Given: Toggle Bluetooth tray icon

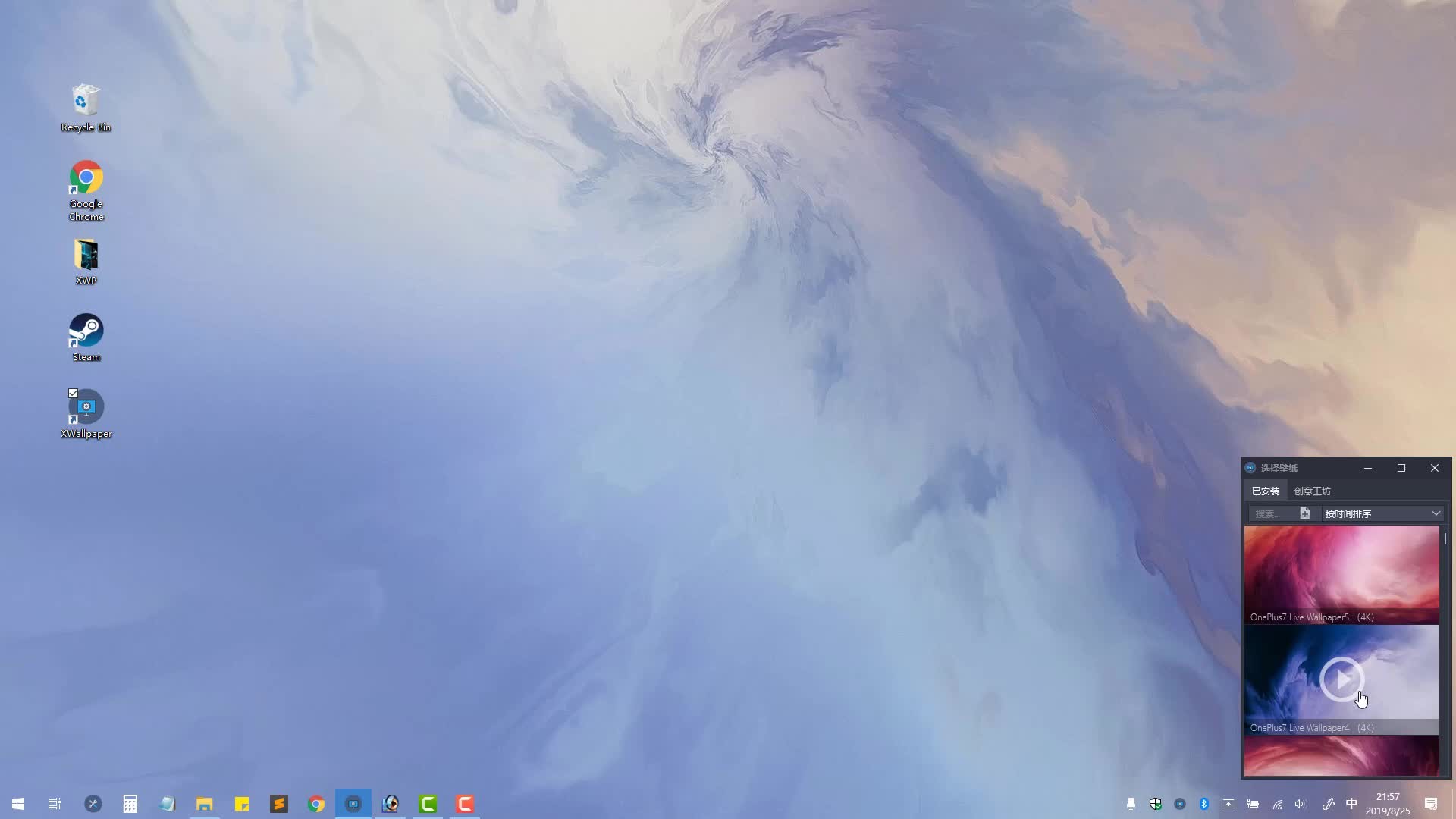Looking at the screenshot, I should (1204, 804).
